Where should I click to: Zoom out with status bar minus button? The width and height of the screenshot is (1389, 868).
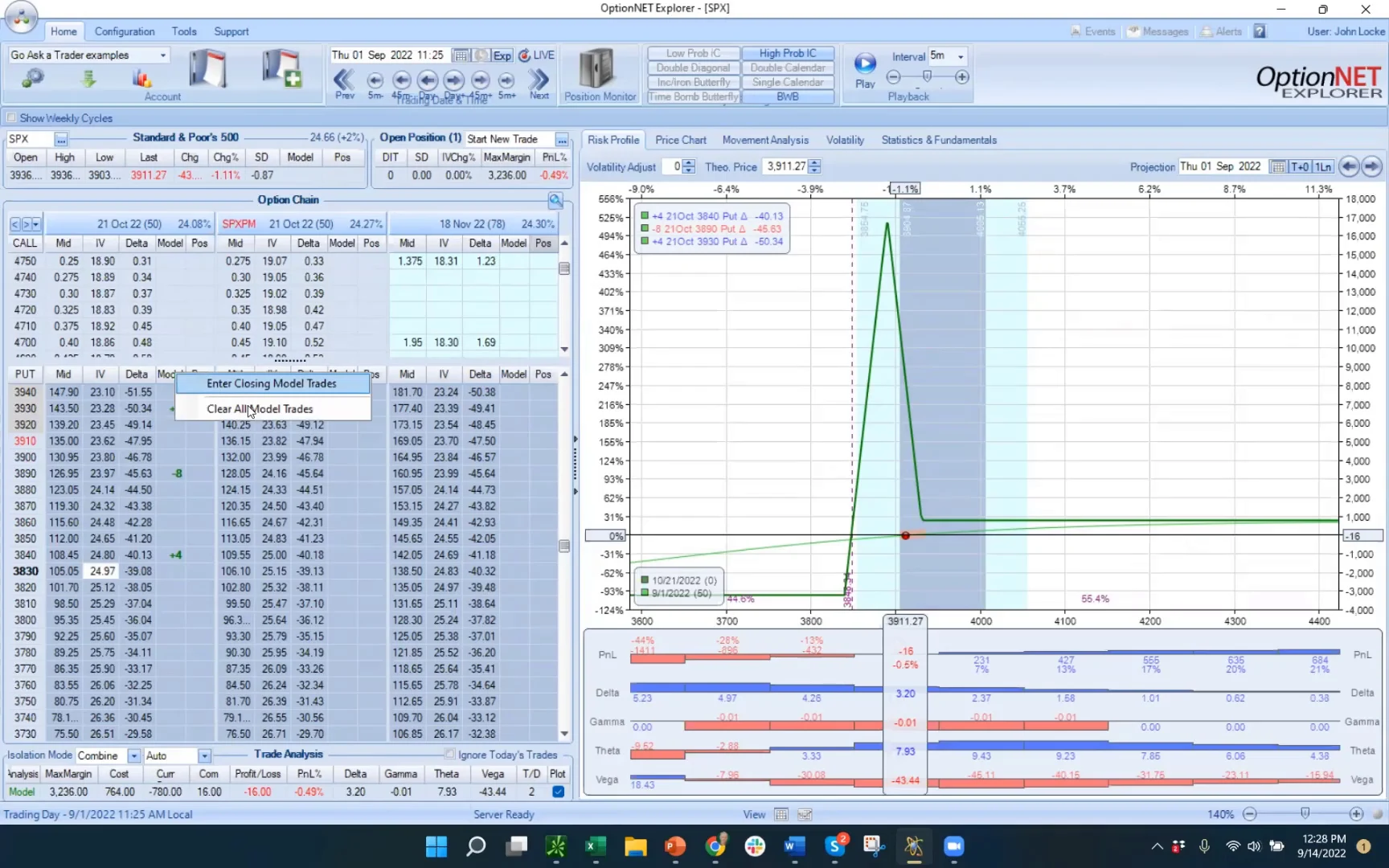click(x=1250, y=814)
